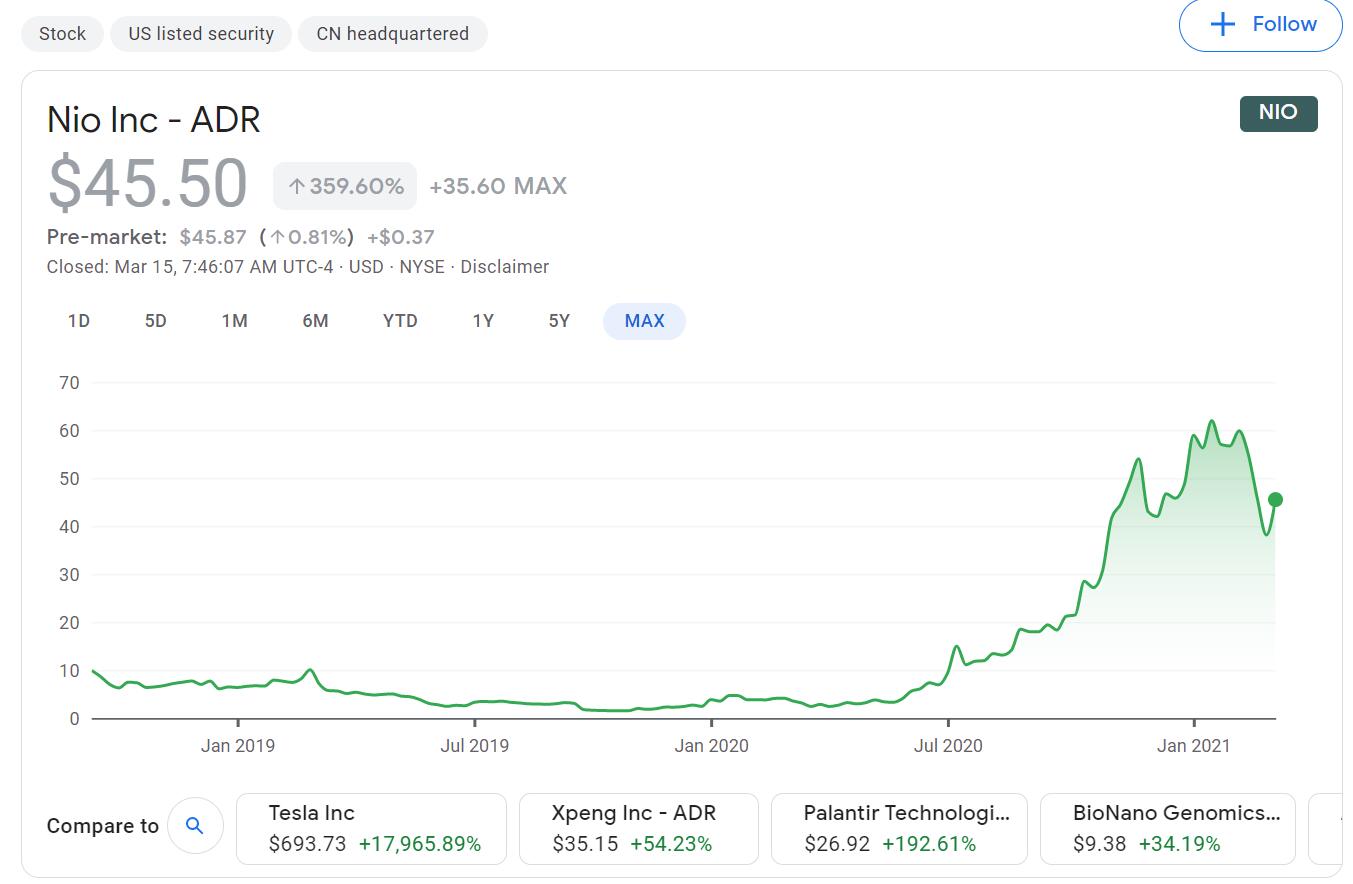Click the Stock category chip
This screenshot has height=884, width=1353.
click(x=62, y=34)
